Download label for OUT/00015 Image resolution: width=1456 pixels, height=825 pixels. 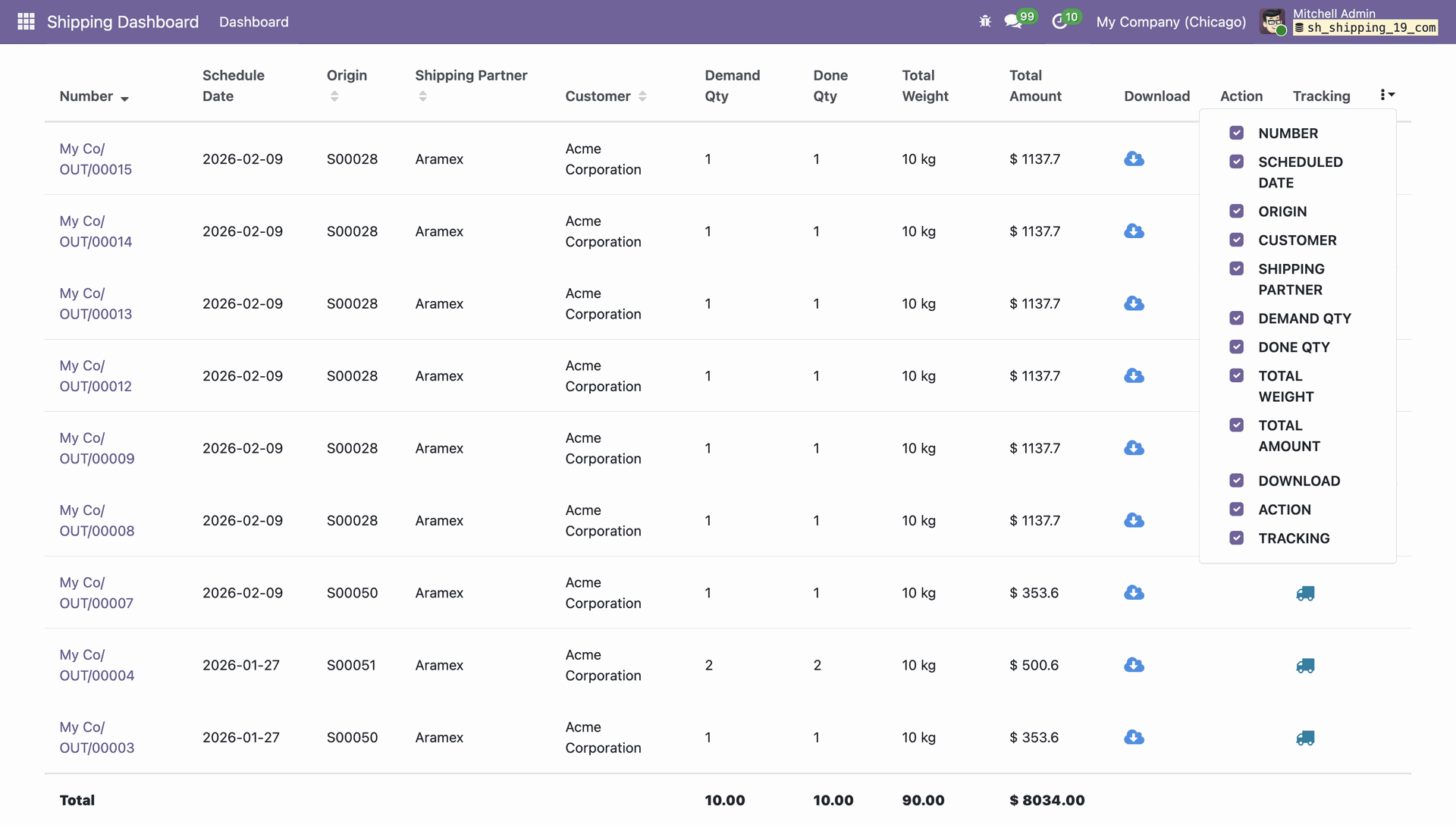[1134, 159]
